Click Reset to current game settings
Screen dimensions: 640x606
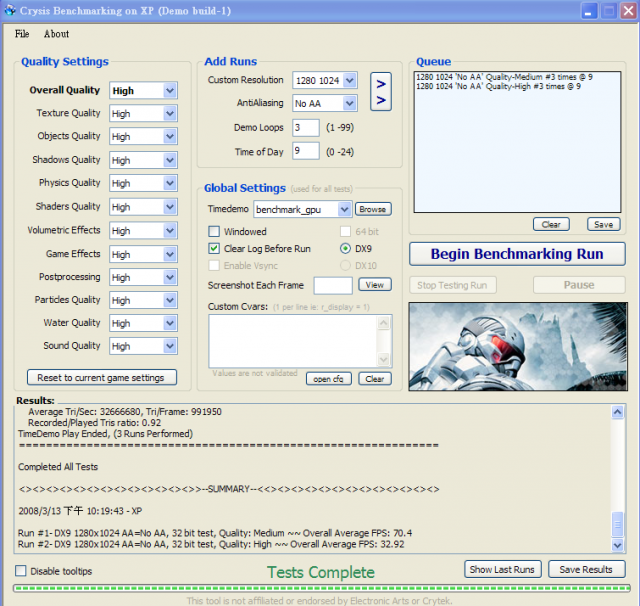(x=102, y=377)
